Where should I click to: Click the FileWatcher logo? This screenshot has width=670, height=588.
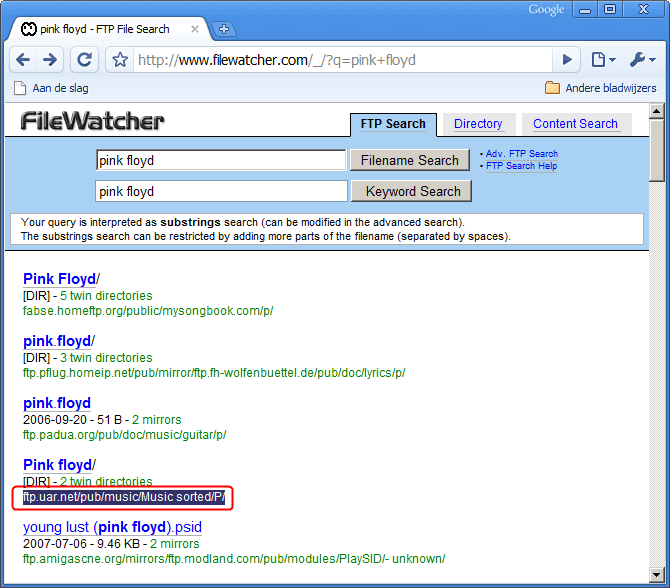[x=92, y=121]
